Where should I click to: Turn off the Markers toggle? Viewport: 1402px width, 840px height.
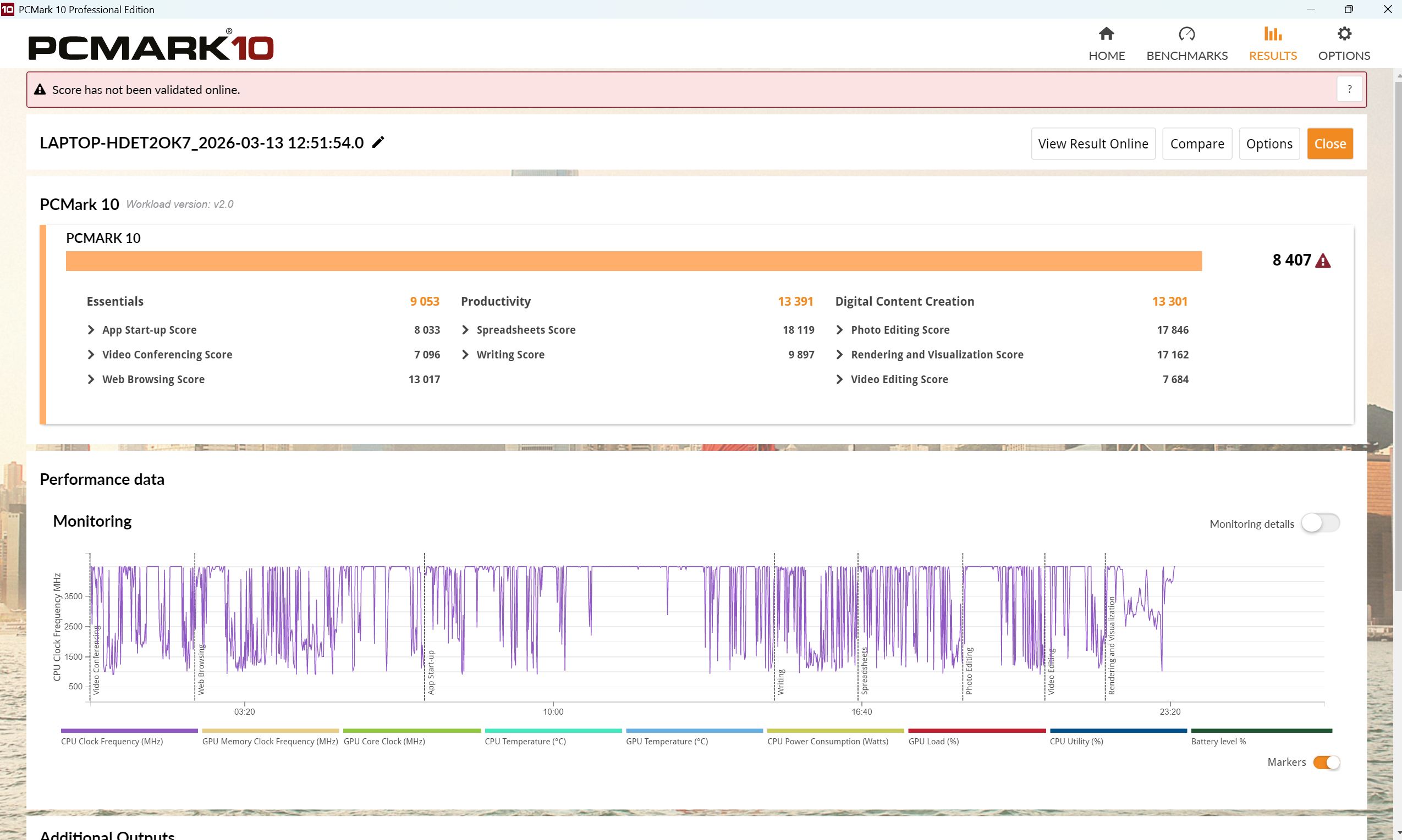(1326, 762)
